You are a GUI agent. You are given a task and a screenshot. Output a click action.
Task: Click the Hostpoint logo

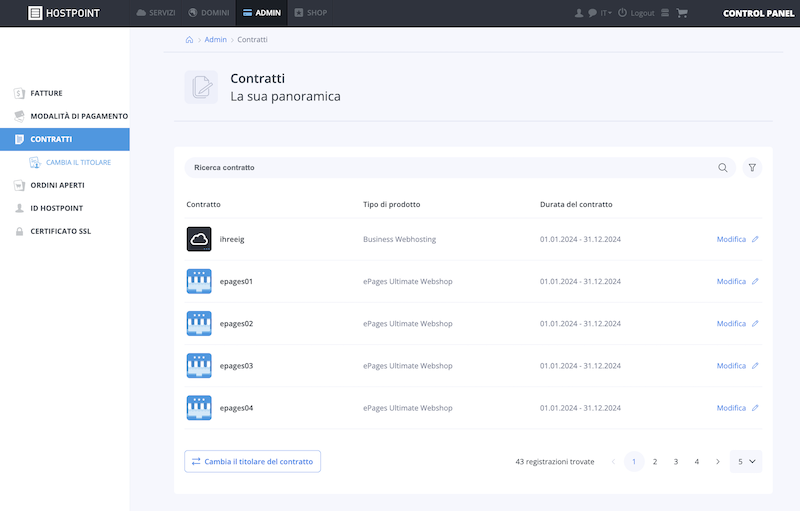(x=64, y=13)
